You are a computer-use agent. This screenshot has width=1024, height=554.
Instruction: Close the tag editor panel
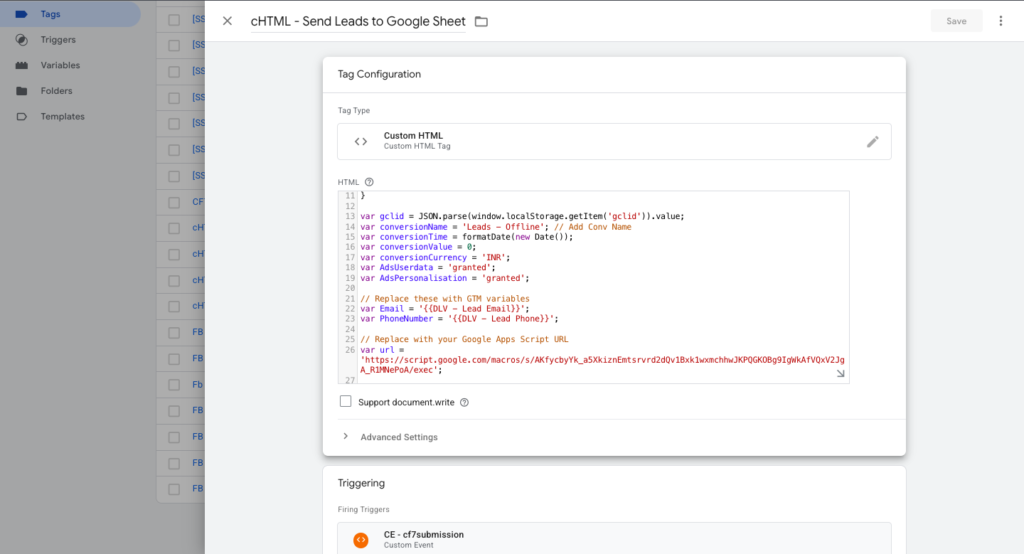coord(227,21)
